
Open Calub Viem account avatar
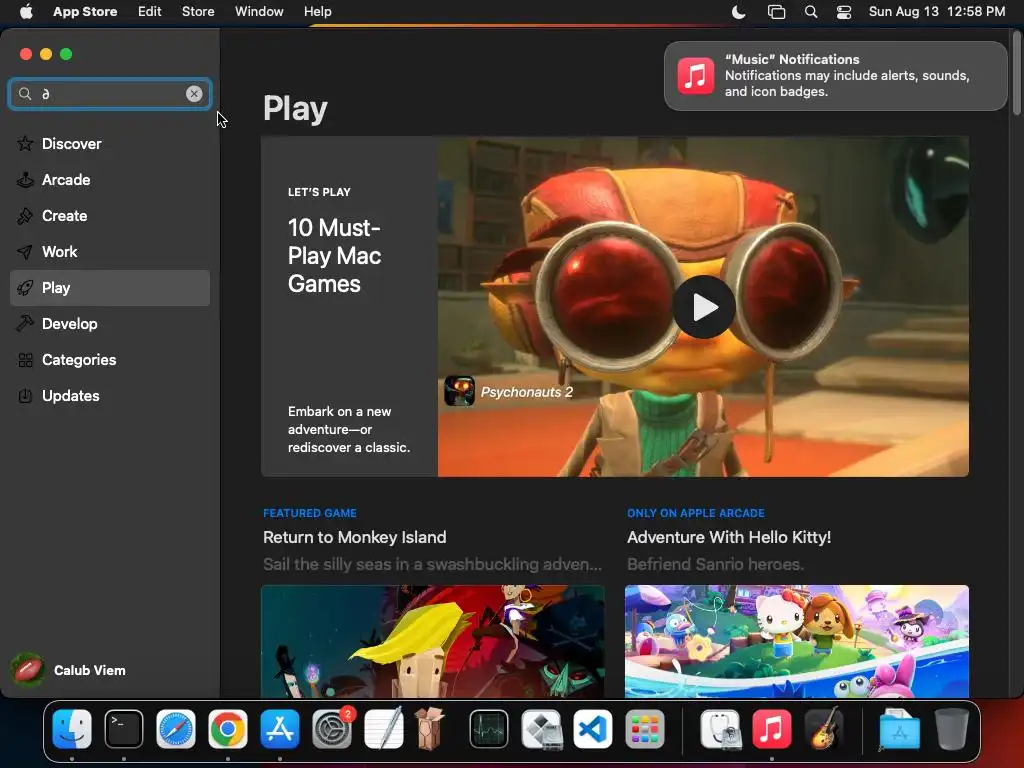(x=27, y=670)
